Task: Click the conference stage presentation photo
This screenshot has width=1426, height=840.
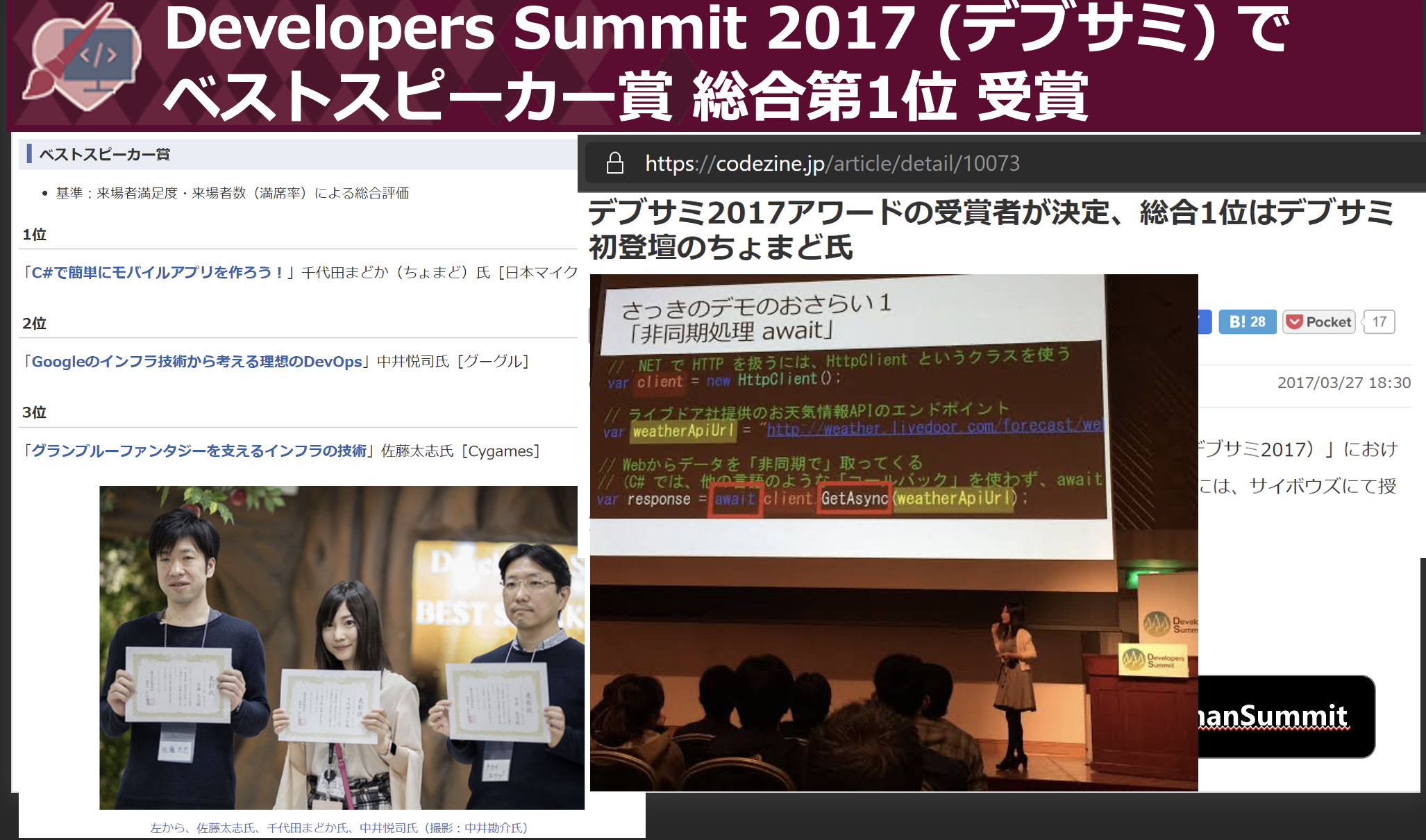Action: coord(893,532)
